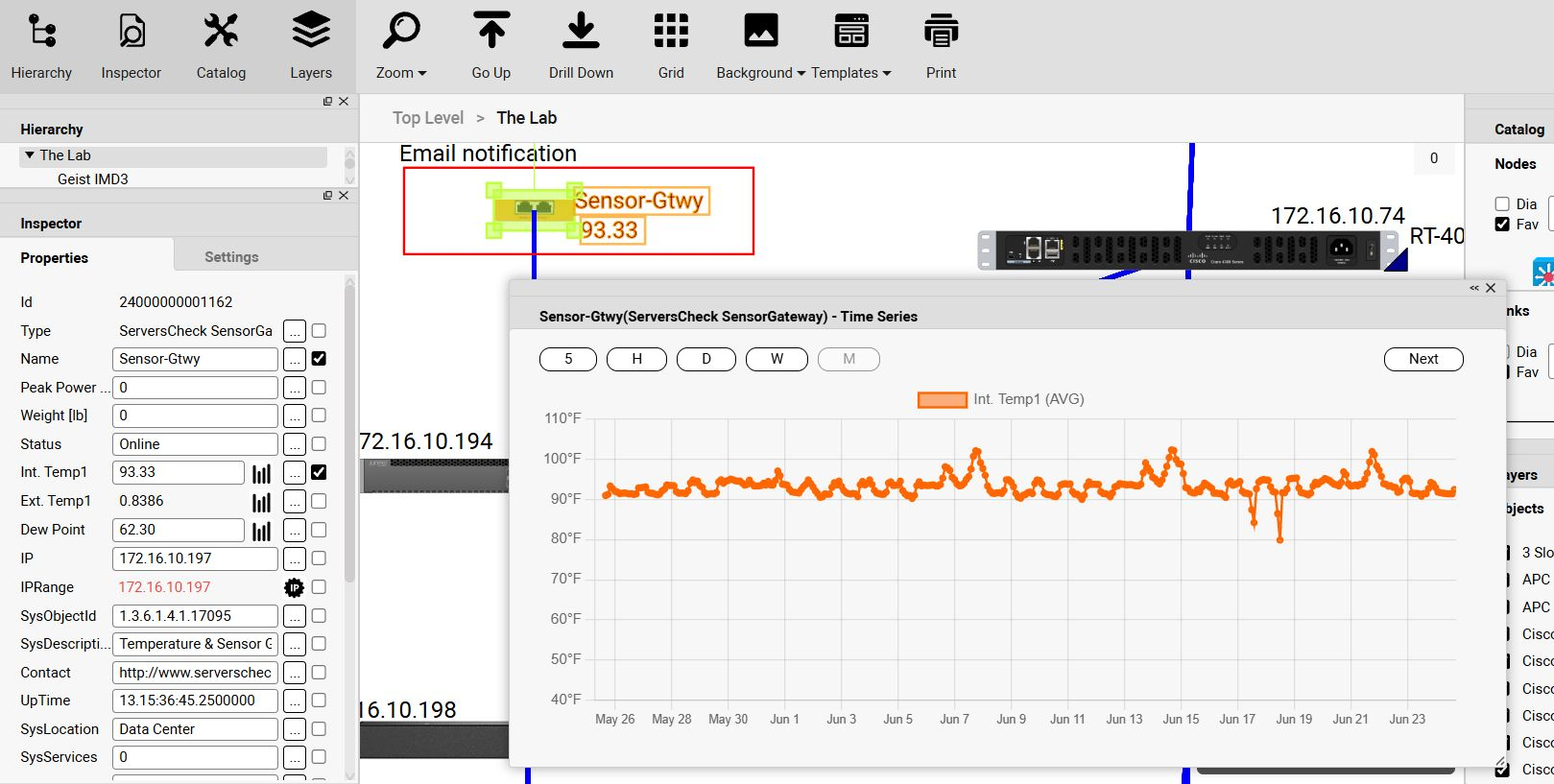Close the Hierarchy panel
Viewport: 1554px width, 784px height.
click(344, 101)
